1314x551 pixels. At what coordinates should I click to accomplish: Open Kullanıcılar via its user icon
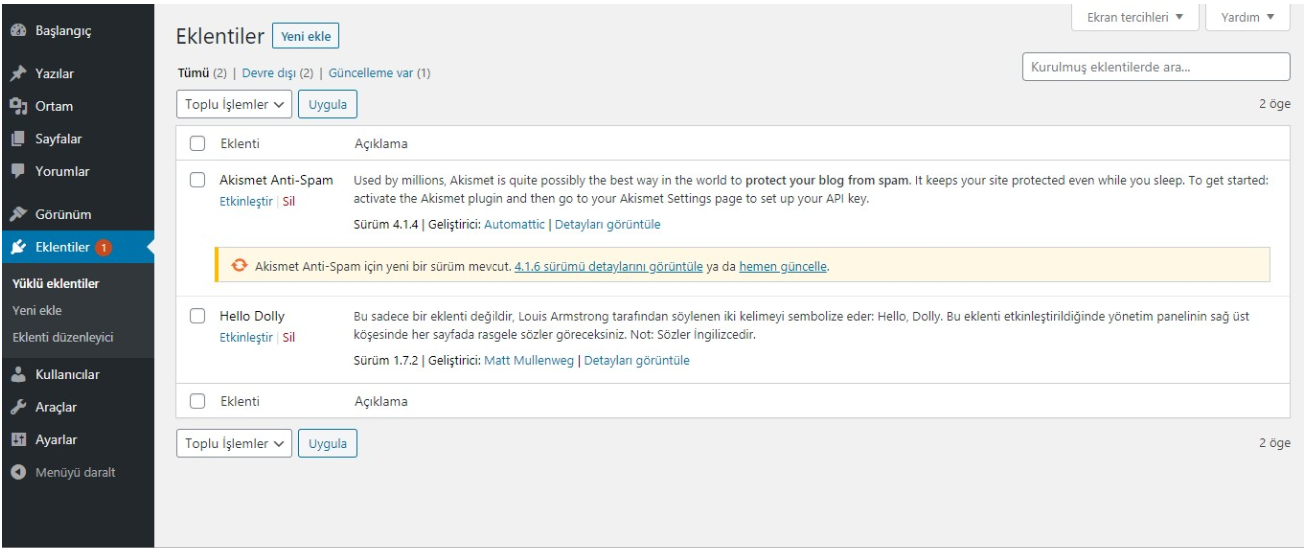coord(18,375)
